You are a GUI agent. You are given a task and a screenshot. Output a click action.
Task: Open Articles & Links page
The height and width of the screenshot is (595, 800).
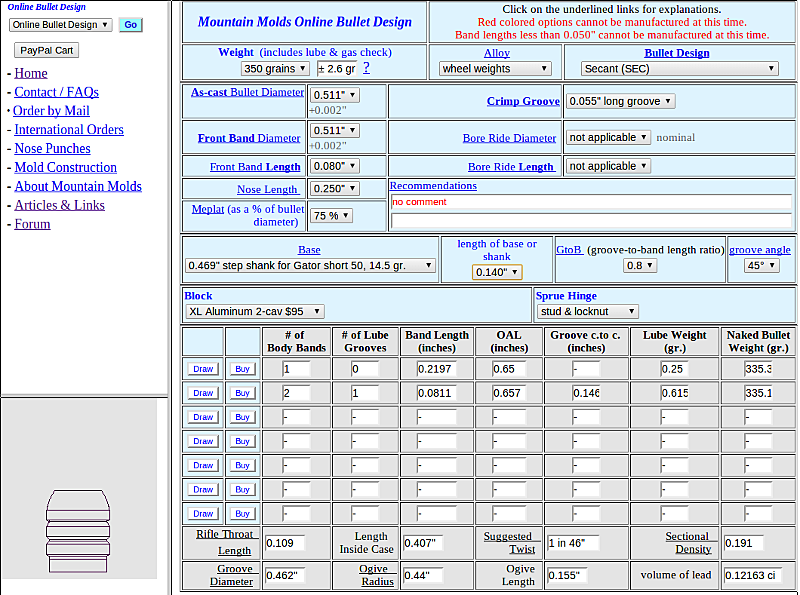[x=59, y=205]
